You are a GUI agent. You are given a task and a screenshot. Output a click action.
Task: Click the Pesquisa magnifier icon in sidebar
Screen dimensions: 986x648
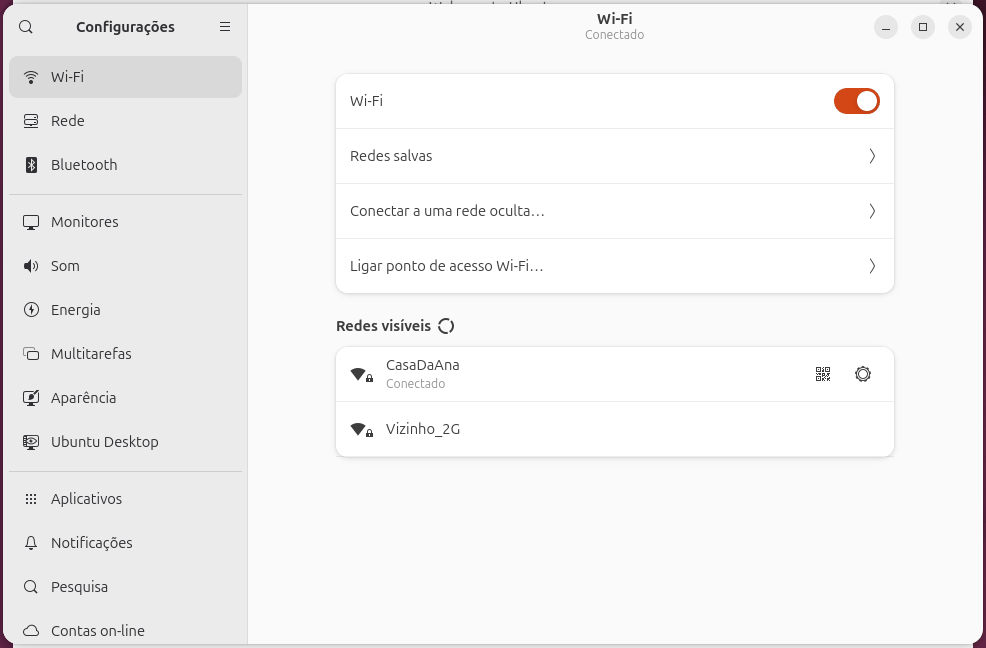pos(31,587)
